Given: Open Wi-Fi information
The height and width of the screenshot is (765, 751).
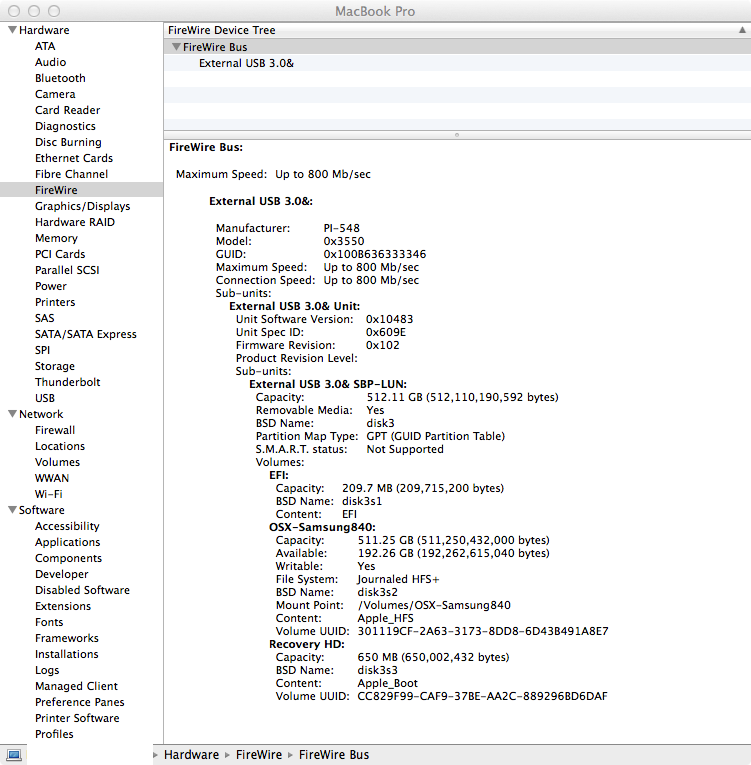Looking at the screenshot, I should 48,494.
